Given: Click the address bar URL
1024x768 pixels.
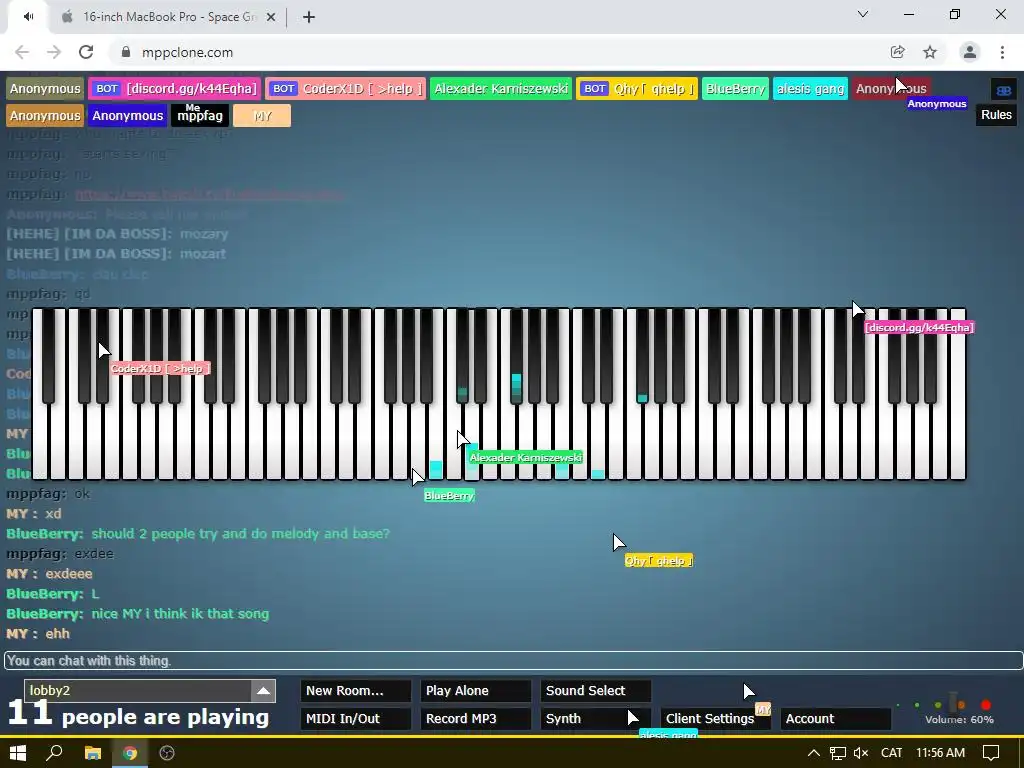Looking at the screenshot, I should click(x=187, y=52).
